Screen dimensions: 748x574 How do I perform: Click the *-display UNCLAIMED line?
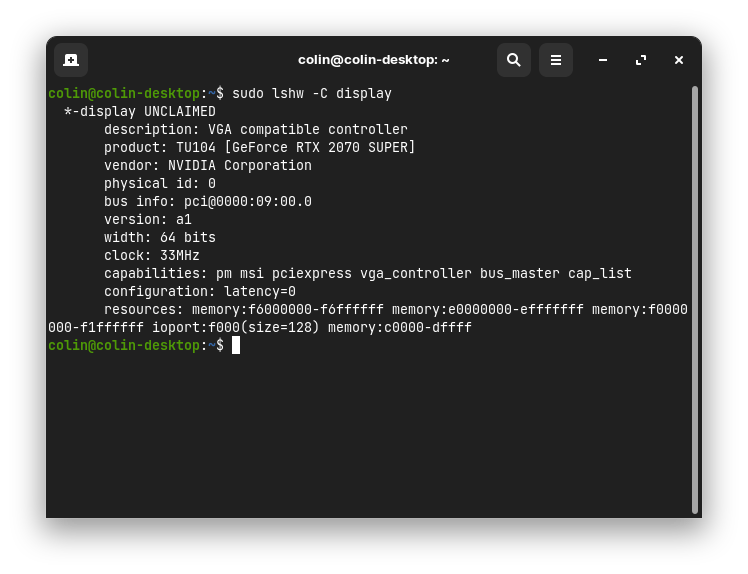(140, 112)
